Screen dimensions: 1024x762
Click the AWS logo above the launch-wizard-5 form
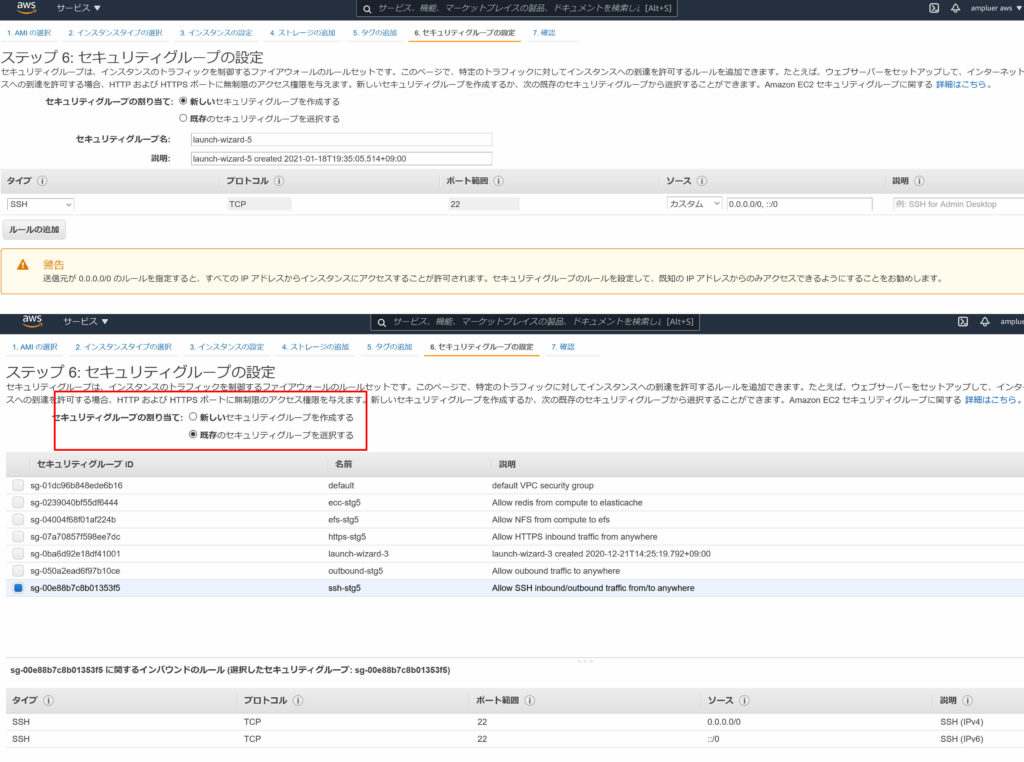pyautogui.click(x=26, y=8)
